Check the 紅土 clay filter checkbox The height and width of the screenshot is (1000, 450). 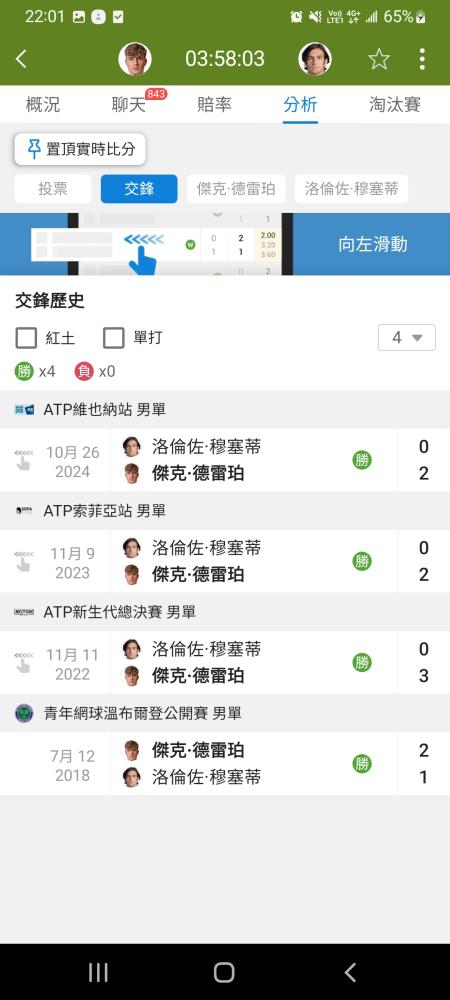point(26,338)
